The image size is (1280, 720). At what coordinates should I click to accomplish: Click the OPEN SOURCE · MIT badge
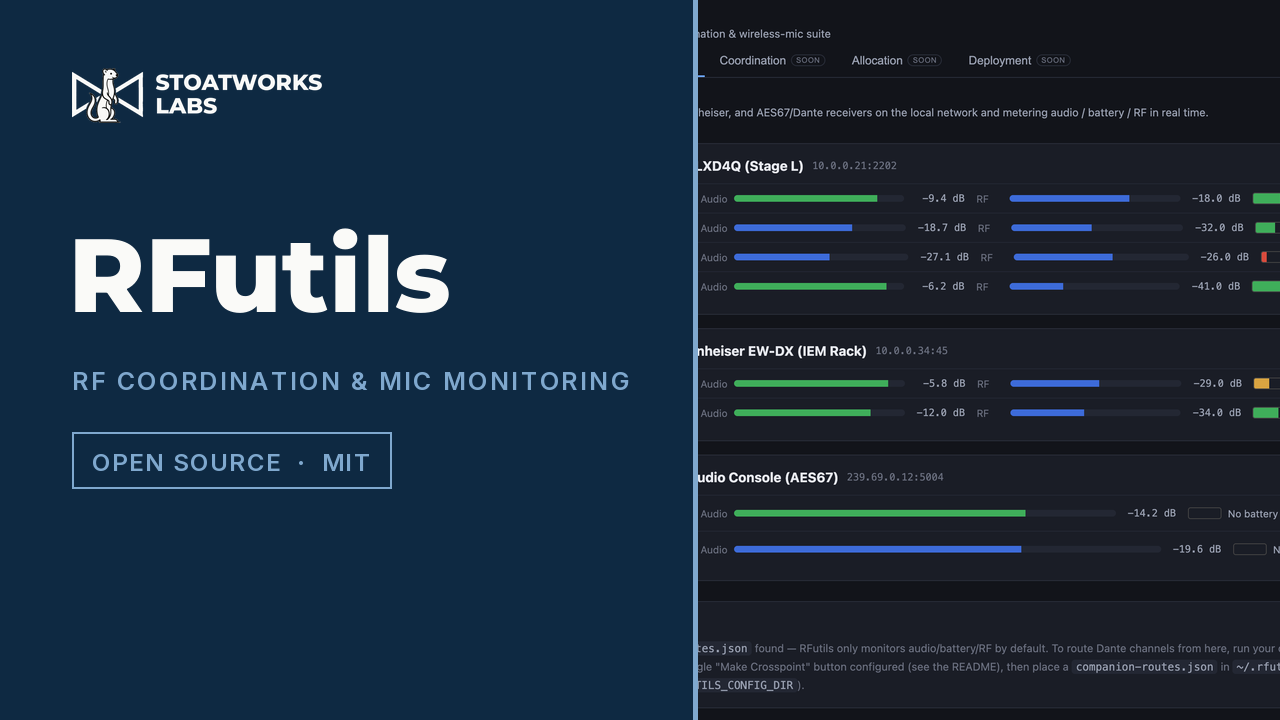(x=232, y=461)
